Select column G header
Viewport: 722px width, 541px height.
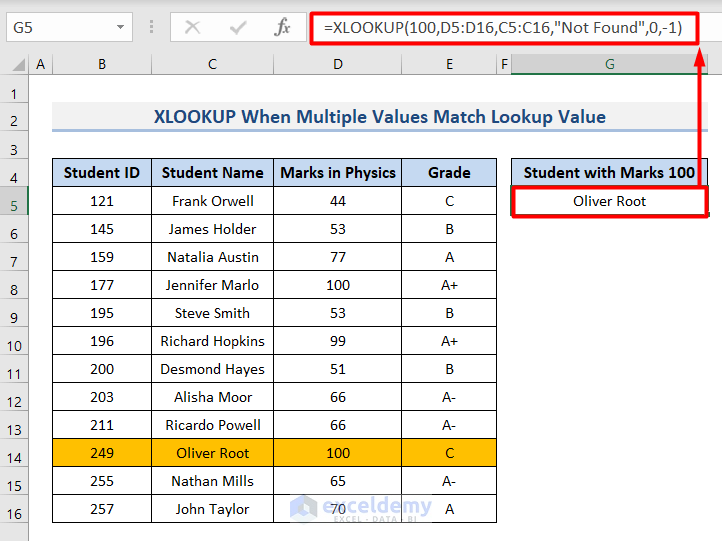click(x=609, y=65)
